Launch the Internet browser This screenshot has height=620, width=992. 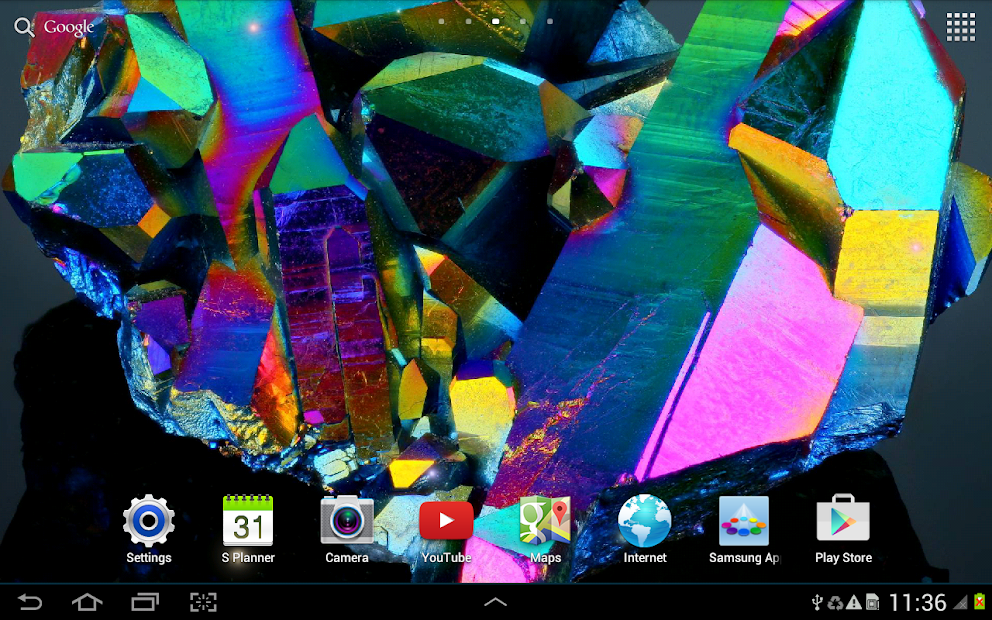(x=645, y=529)
